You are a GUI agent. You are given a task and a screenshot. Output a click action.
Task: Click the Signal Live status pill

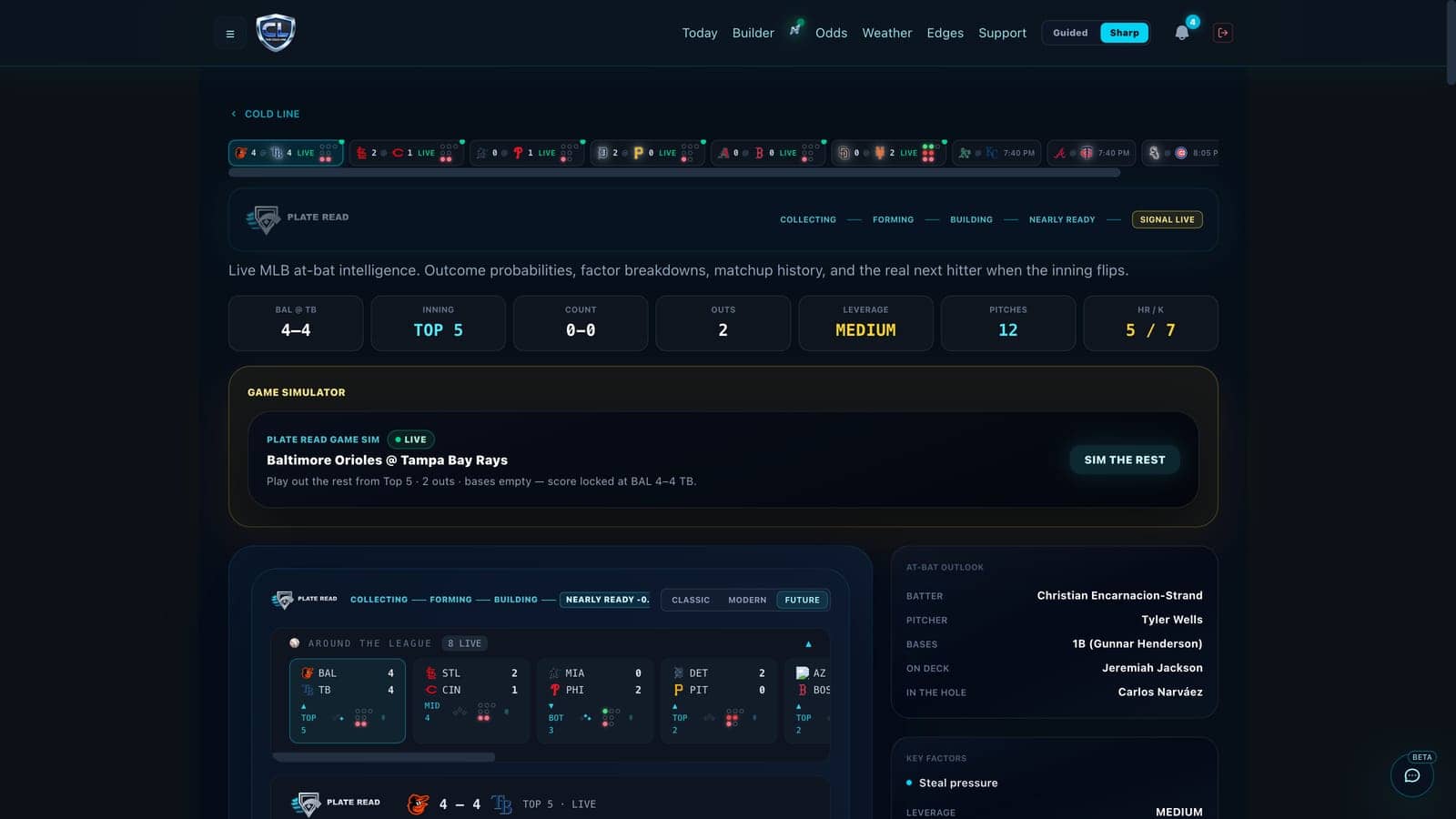point(1168,219)
